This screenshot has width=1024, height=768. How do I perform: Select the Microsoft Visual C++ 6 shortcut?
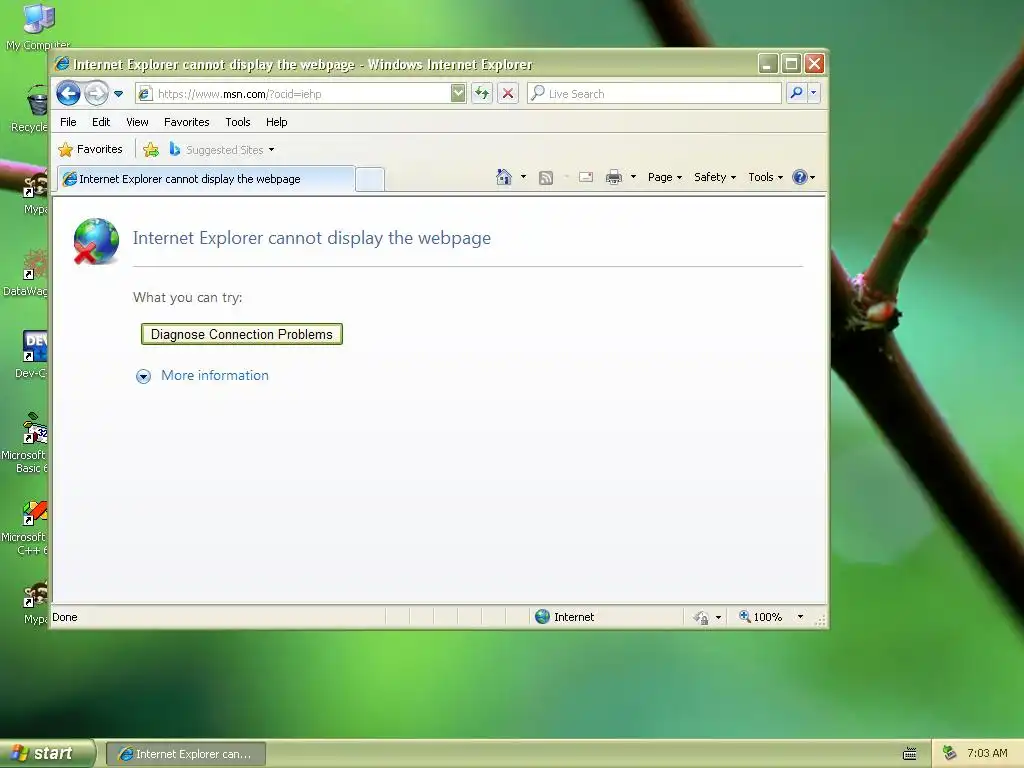pos(25,528)
